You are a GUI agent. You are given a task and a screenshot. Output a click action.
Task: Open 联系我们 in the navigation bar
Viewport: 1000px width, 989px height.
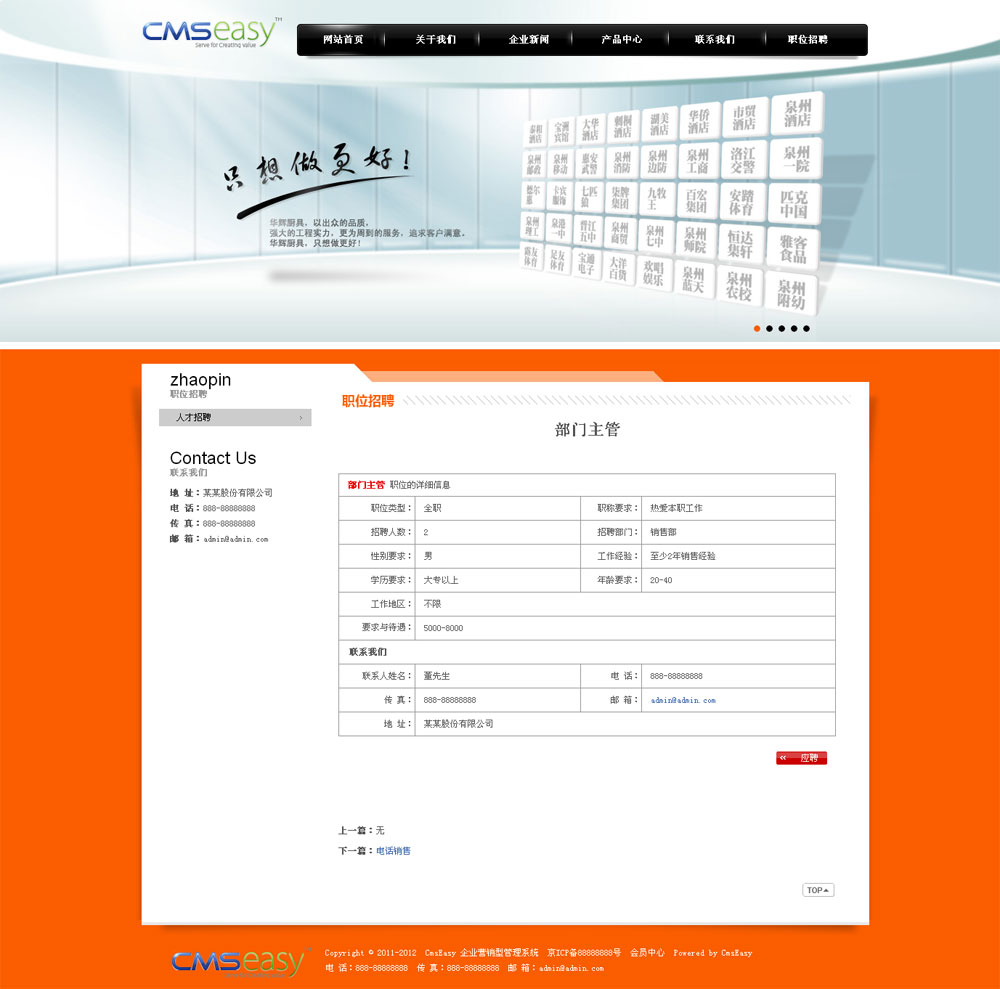pos(714,40)
